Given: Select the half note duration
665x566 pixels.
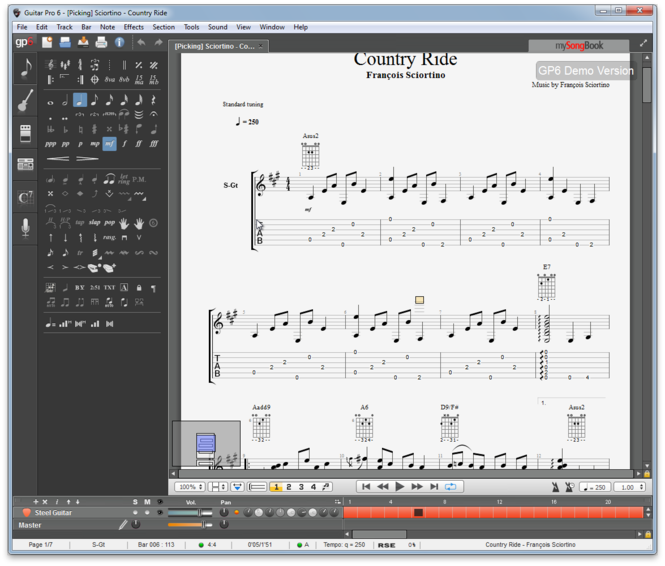Looking at the screenshot, I should (65, 101).
